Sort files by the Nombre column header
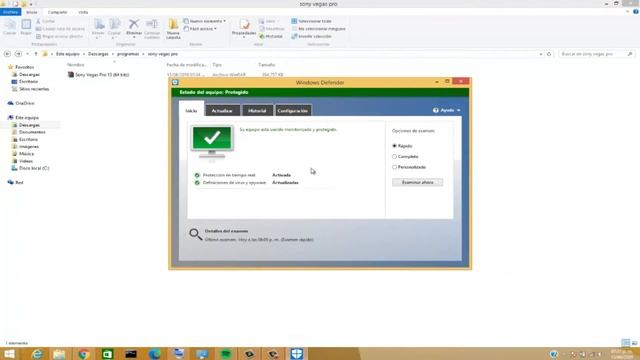This screenshot has width=640, height=360. 76,64
